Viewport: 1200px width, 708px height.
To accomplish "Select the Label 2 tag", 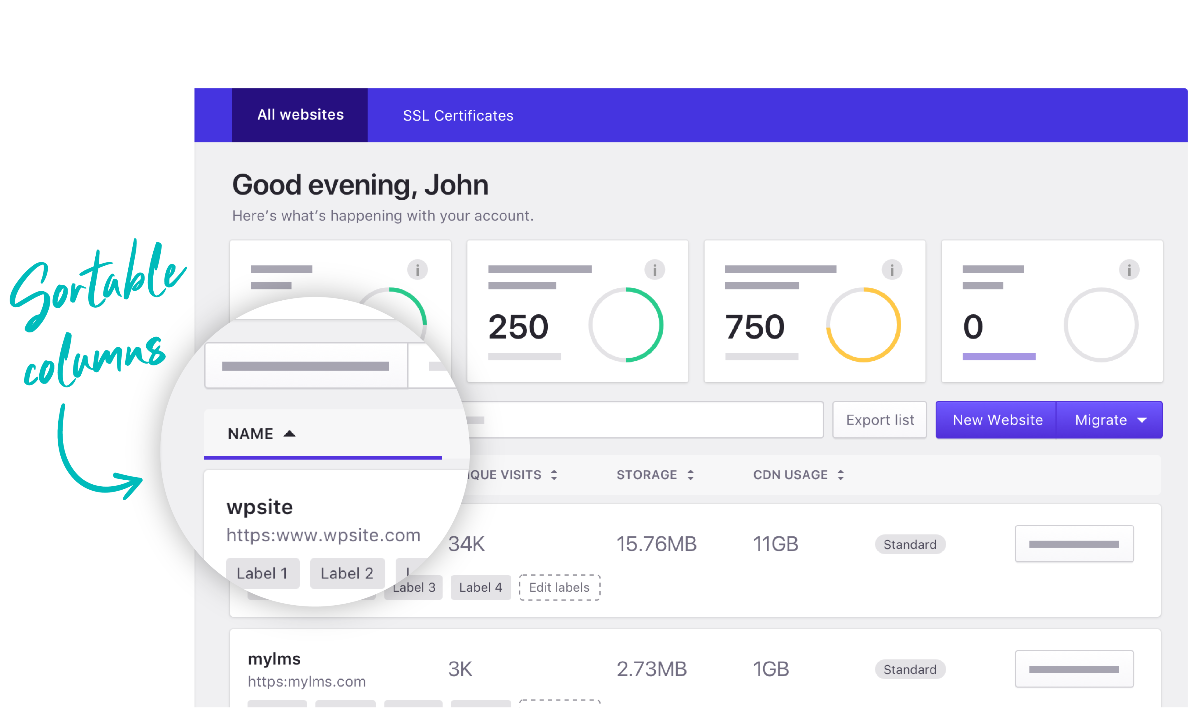I will 347,573.
